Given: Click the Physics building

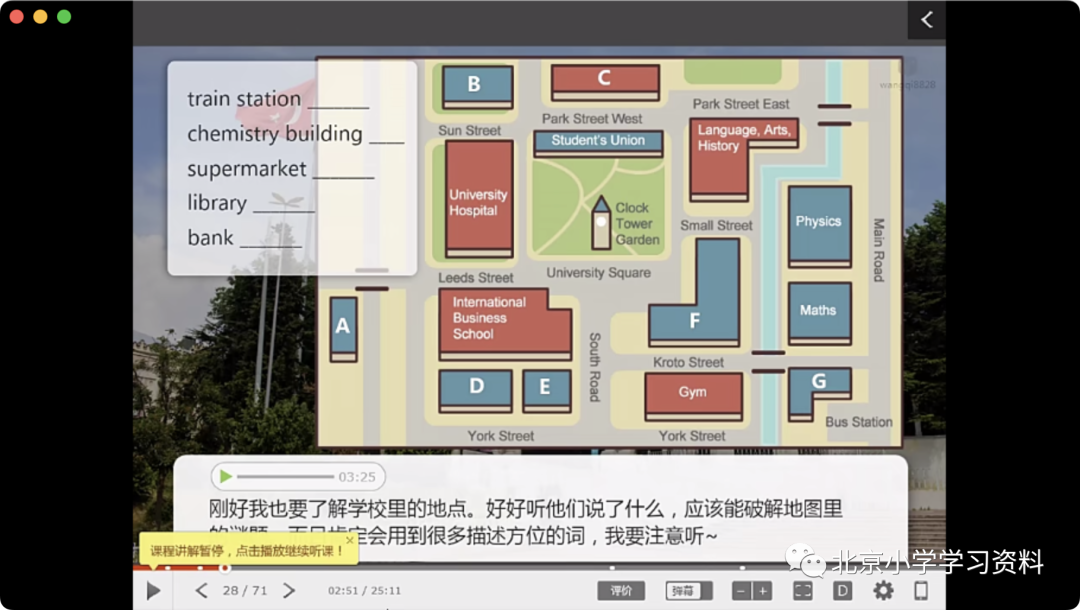Looking at the screenshot, I should pos(819,226).
